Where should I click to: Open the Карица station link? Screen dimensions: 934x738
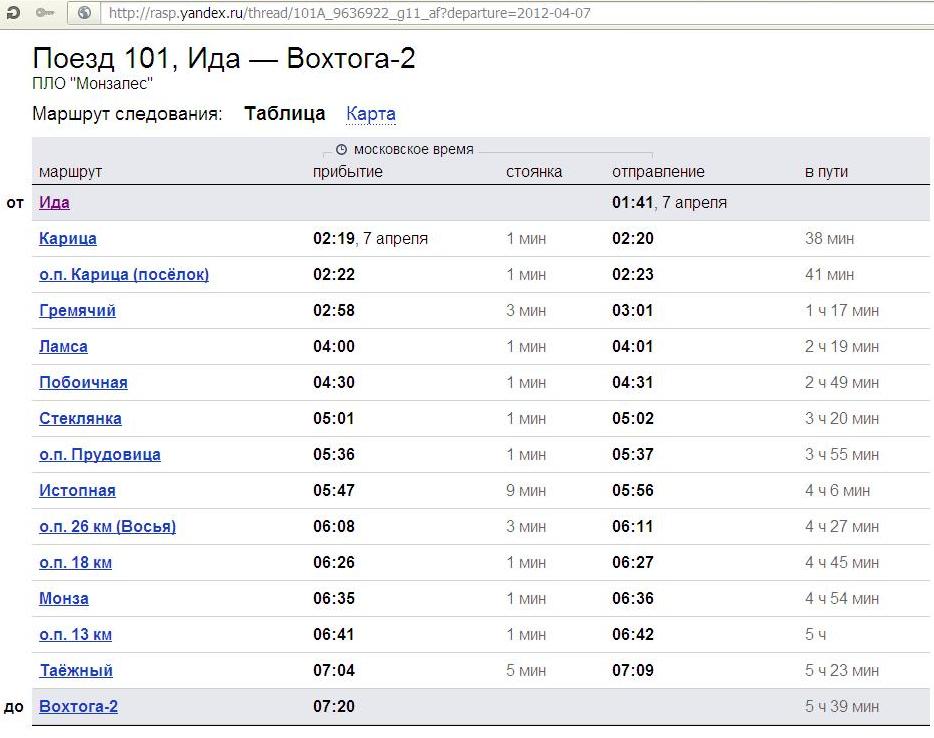68,239
